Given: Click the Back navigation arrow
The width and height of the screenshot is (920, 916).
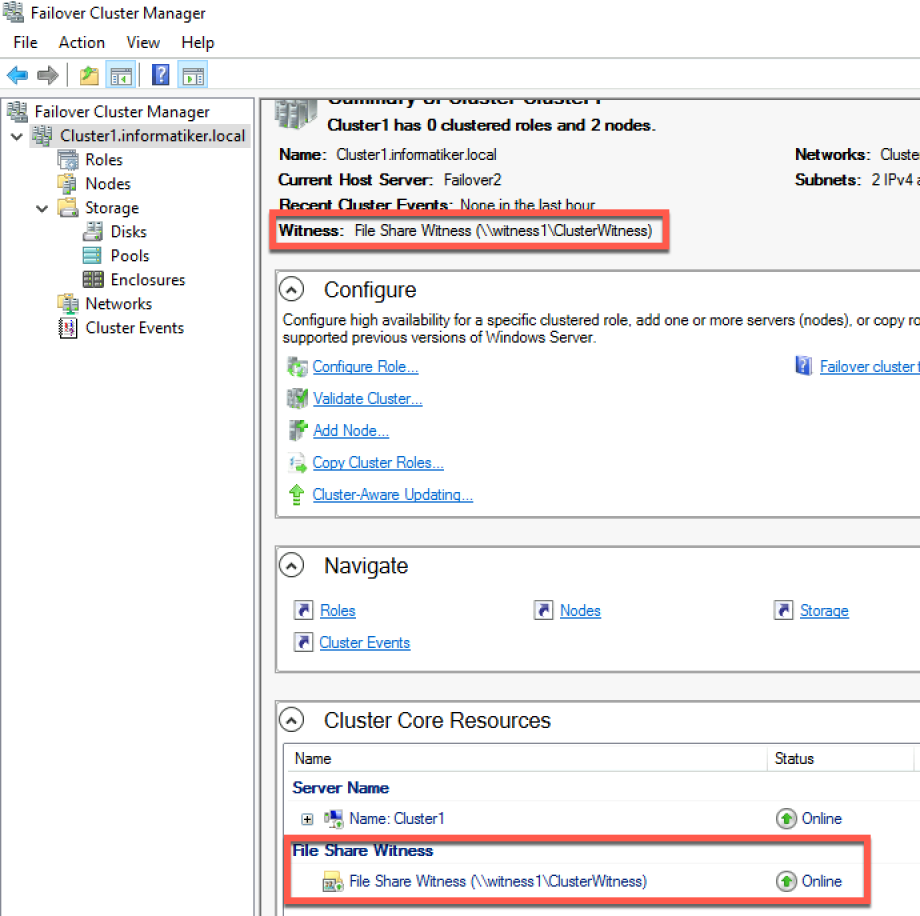Looking at the screenshot, I should [x=16, y=74].
